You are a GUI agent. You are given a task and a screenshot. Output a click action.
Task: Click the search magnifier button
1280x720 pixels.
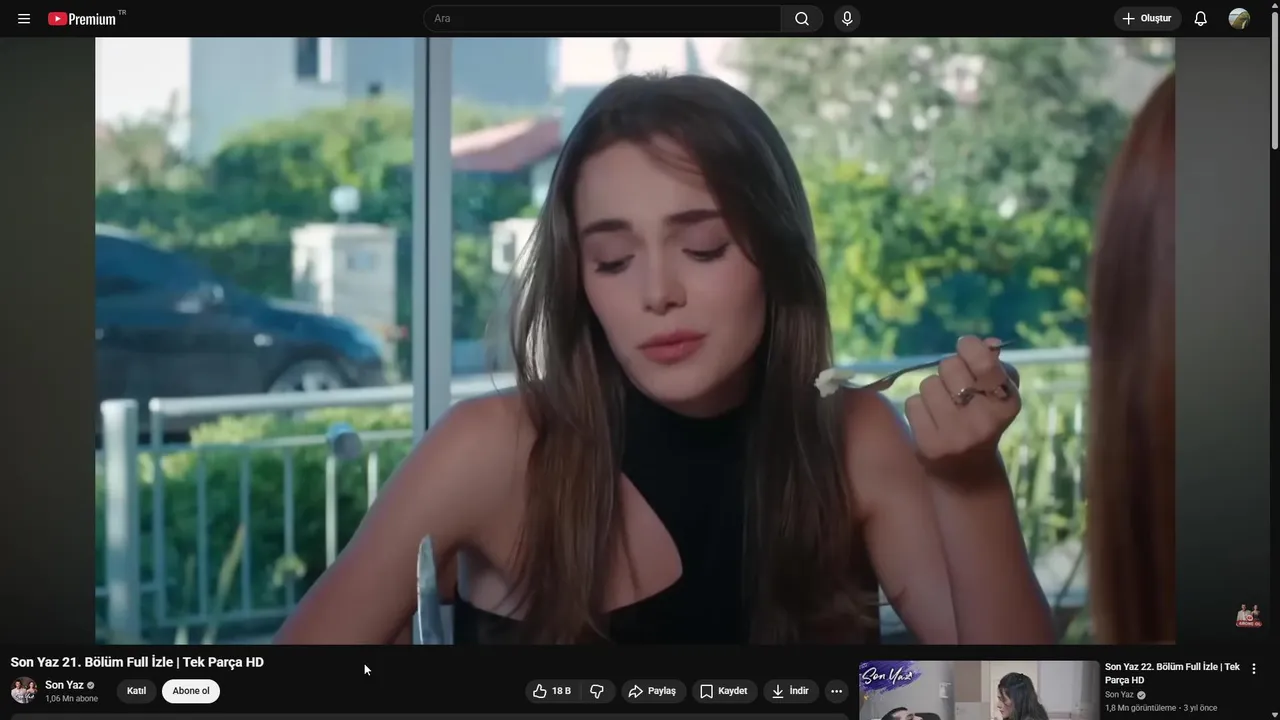pyautogui.click(x=802, y=19)
